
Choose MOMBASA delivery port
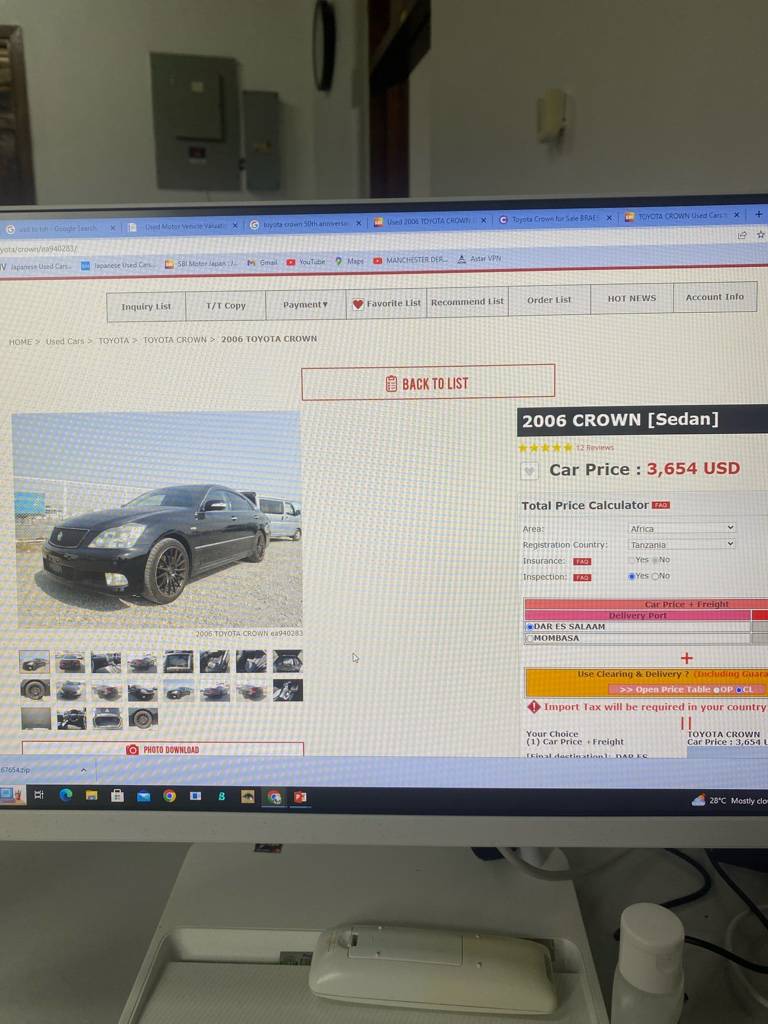click(530, 639)
